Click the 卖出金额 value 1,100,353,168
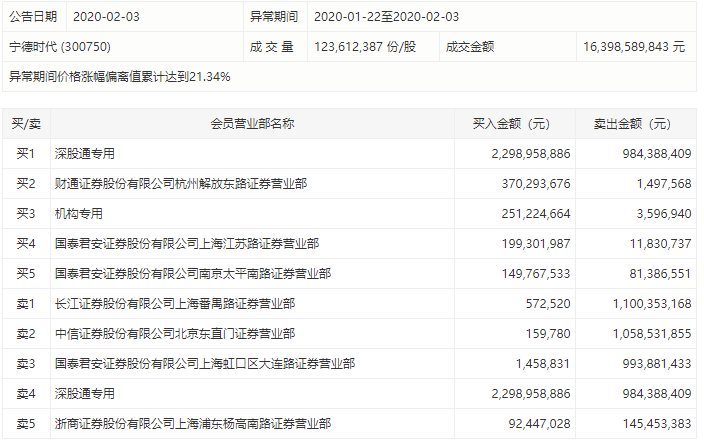This screenshot has height=447, width=704. pyautogui.click(x=640, y=304)
